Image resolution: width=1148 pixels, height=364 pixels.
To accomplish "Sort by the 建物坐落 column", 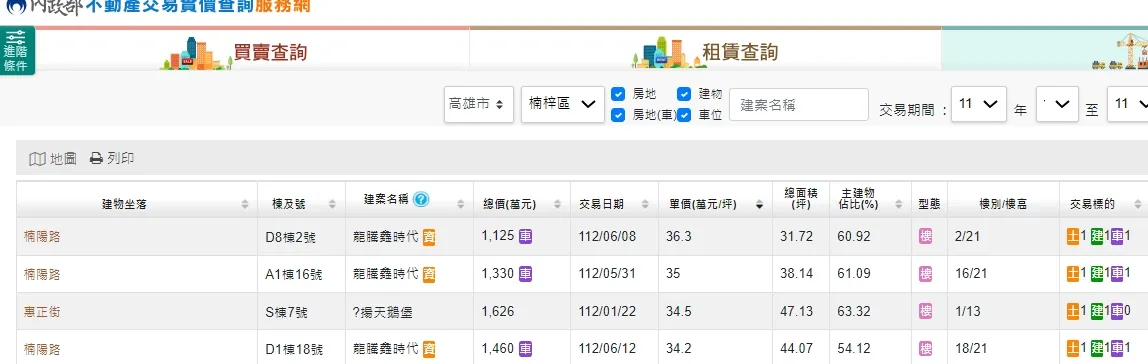I will tap(137, 204).
